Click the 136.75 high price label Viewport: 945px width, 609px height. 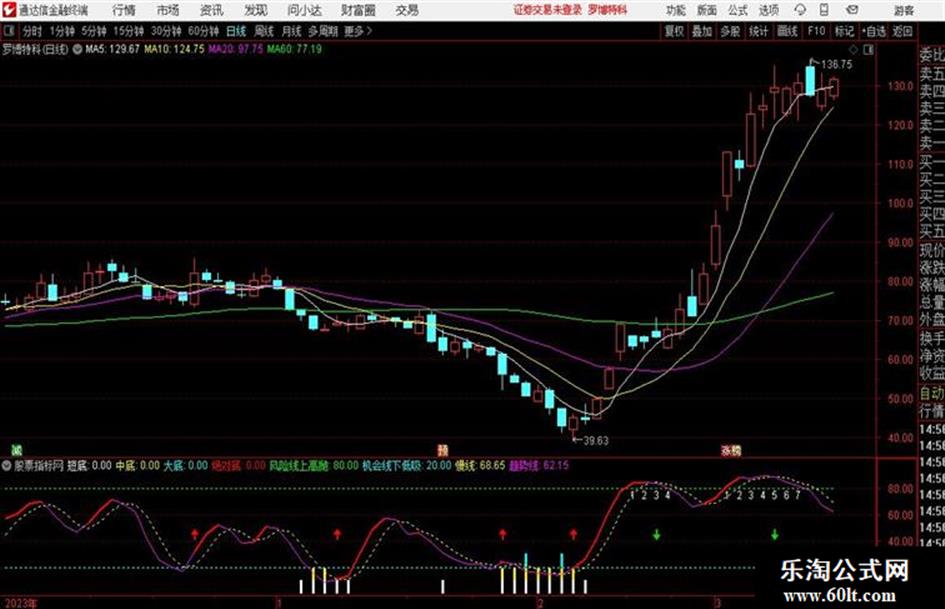pos(837,65)
